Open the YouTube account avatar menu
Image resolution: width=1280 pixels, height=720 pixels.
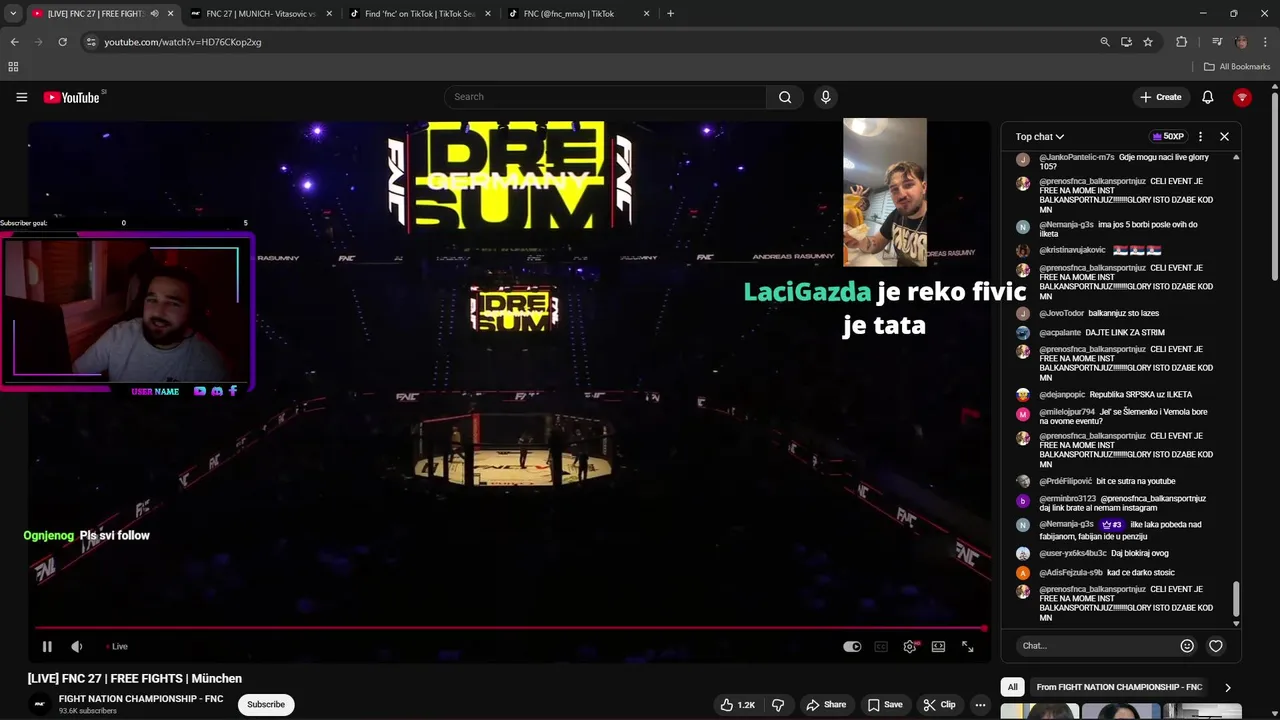click(x=1242, y=97)
